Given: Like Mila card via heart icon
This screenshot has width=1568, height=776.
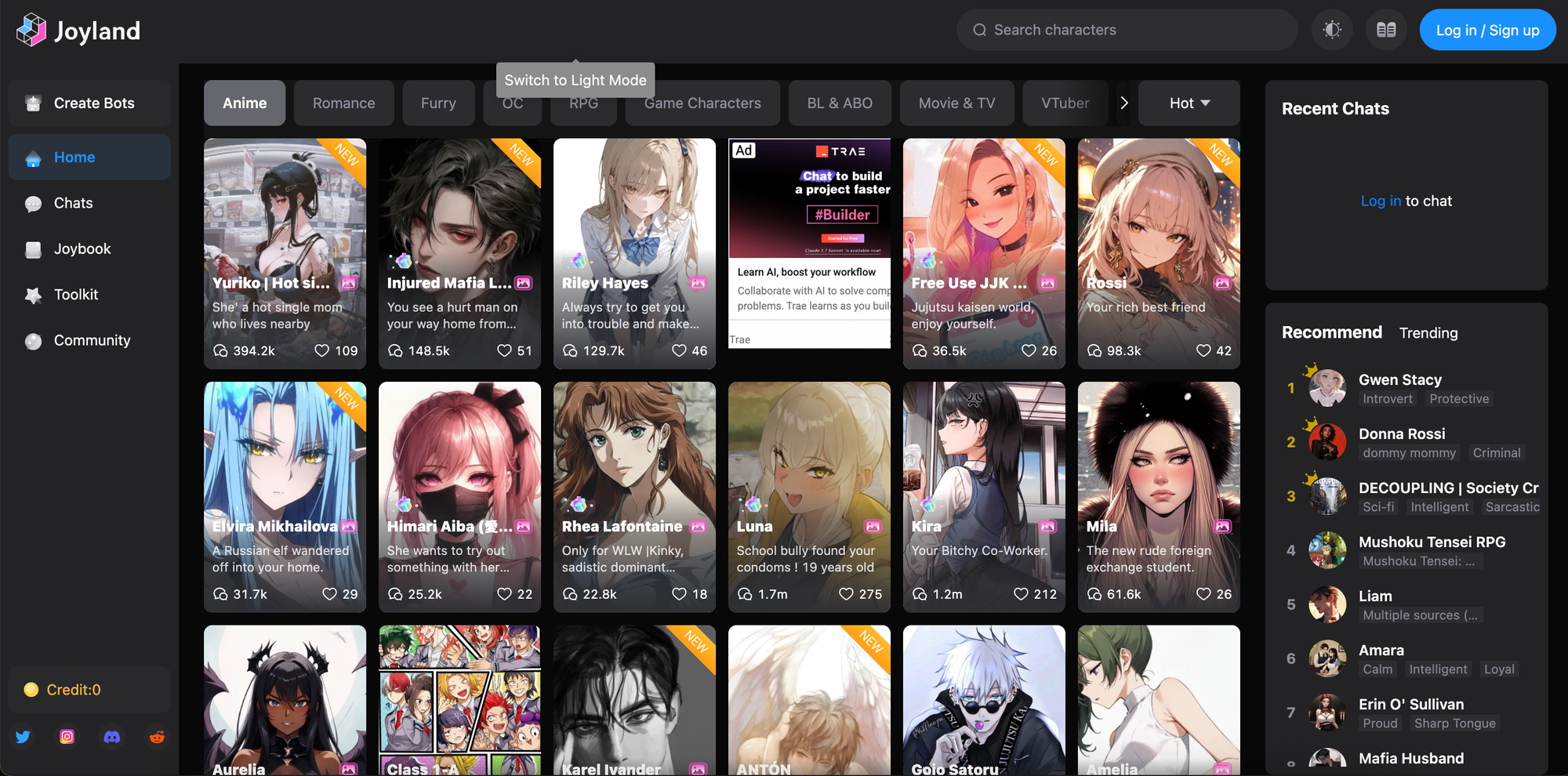Looking at the screenshot, I should coord(1203,594).
